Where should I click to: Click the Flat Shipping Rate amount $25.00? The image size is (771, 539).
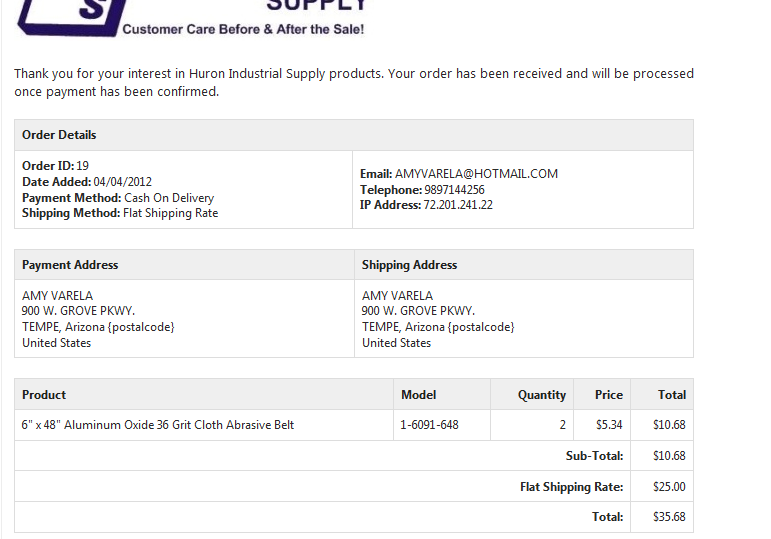tap(669, 486)
